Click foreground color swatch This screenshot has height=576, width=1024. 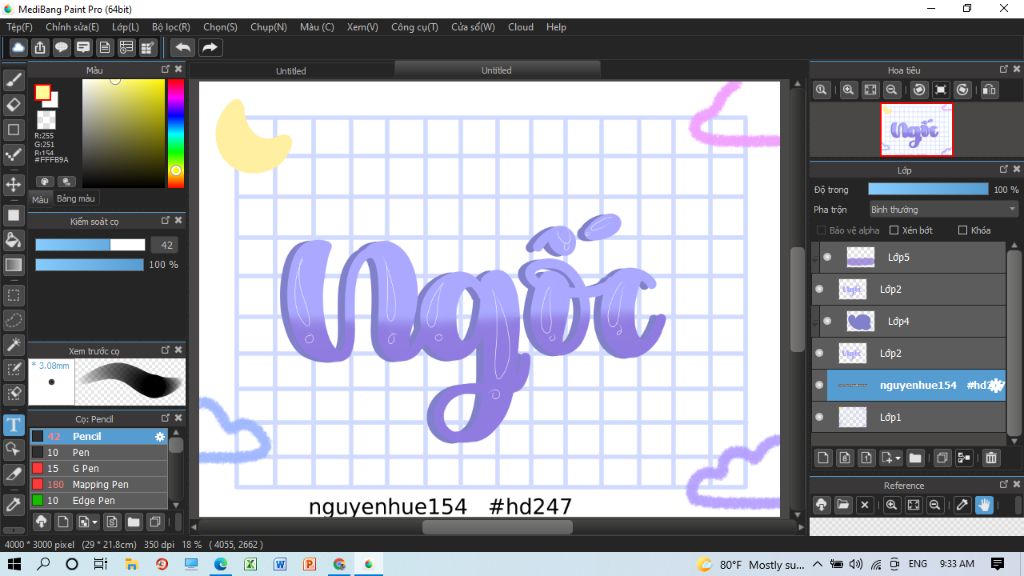click(x=42, y=93)
